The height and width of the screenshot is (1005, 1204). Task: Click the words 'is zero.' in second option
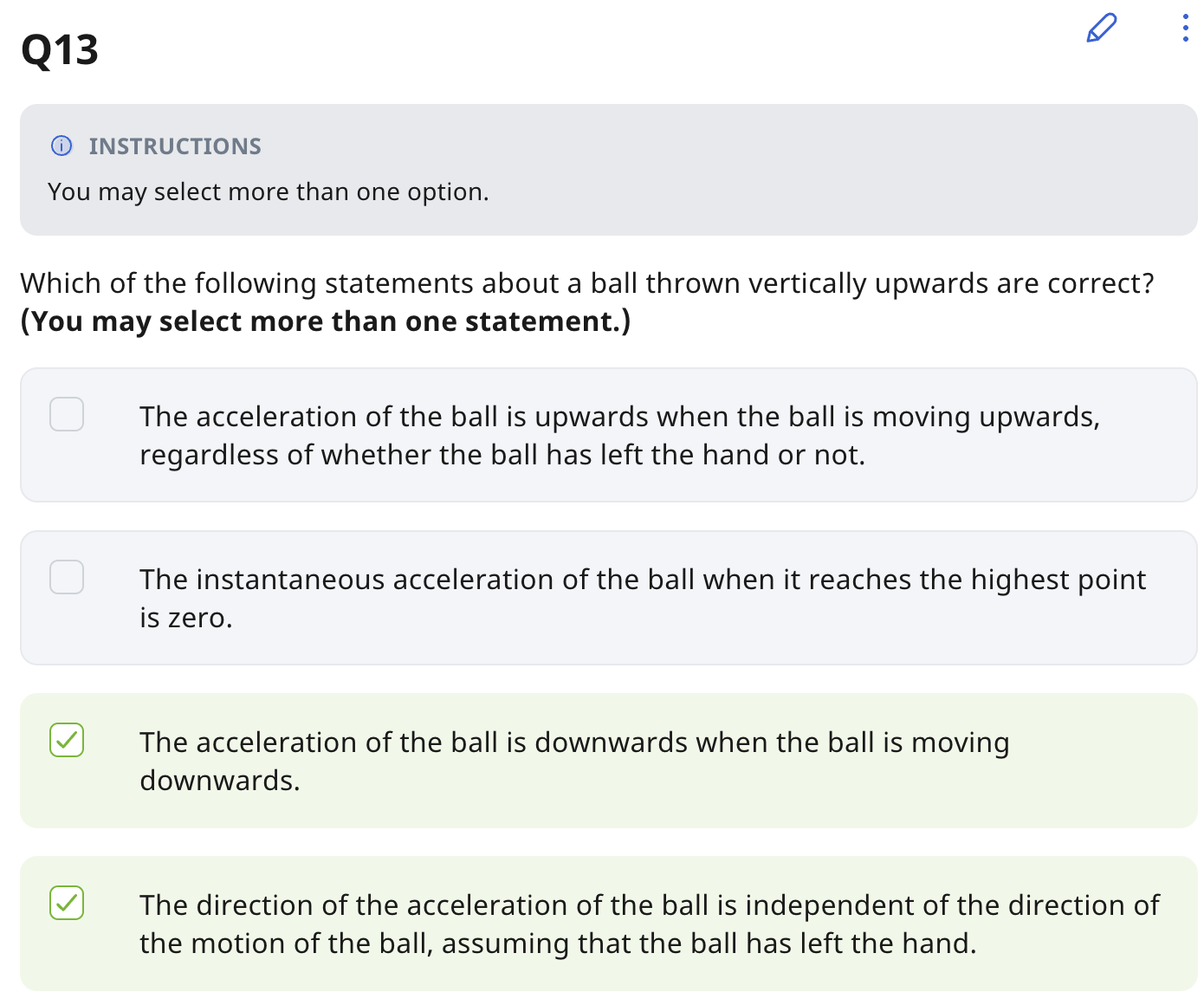(x=186, y=618)
